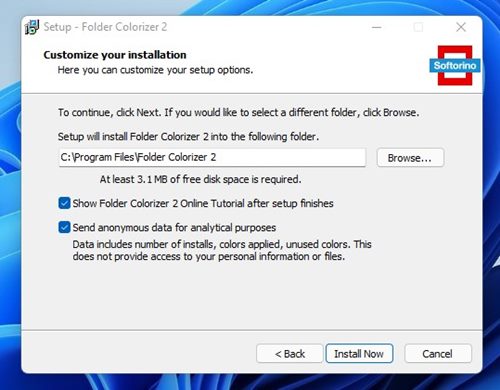The height and width of the screenshot is (390, 500).
Task: Click the Softorino logo
Action: click(x=455, y=66)
